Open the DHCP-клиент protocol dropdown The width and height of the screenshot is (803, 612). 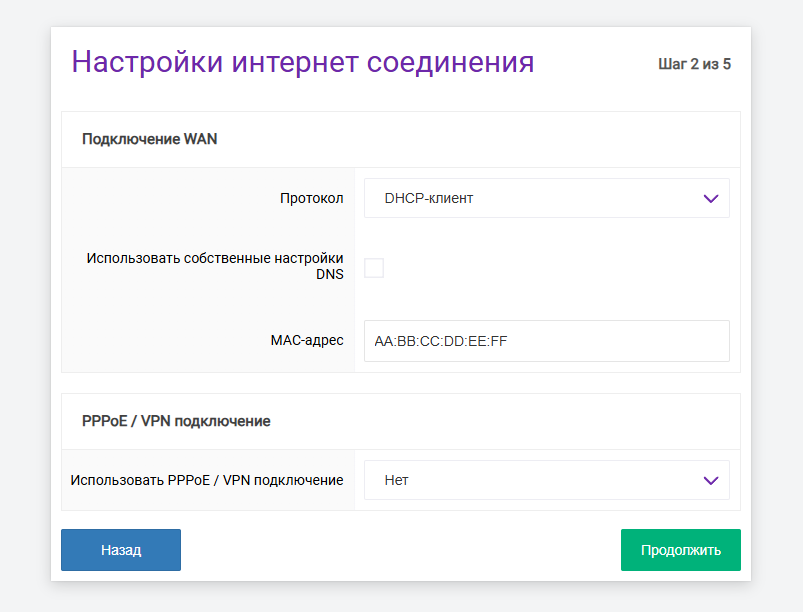[x=546, y=198]
